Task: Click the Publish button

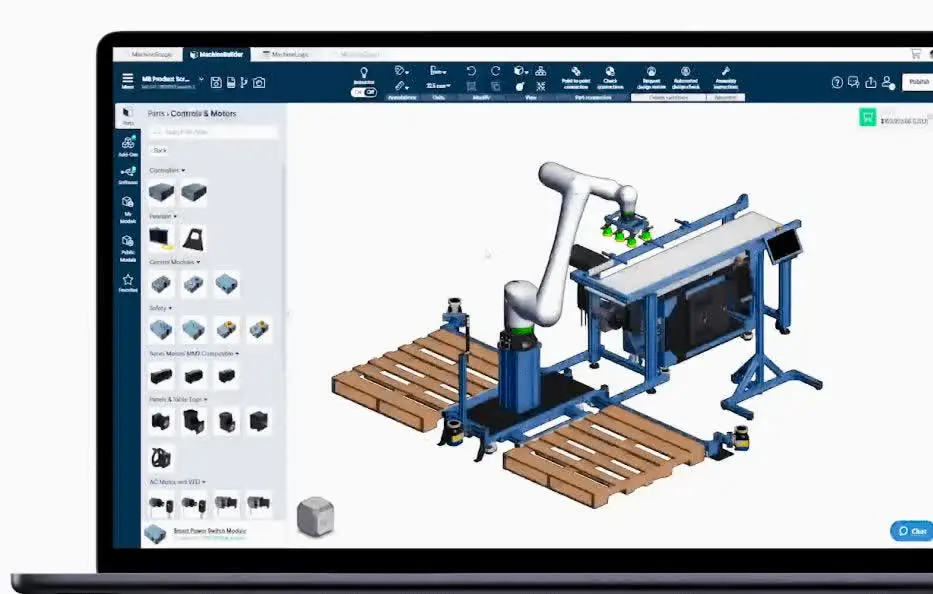Action: tap(918, 82)
